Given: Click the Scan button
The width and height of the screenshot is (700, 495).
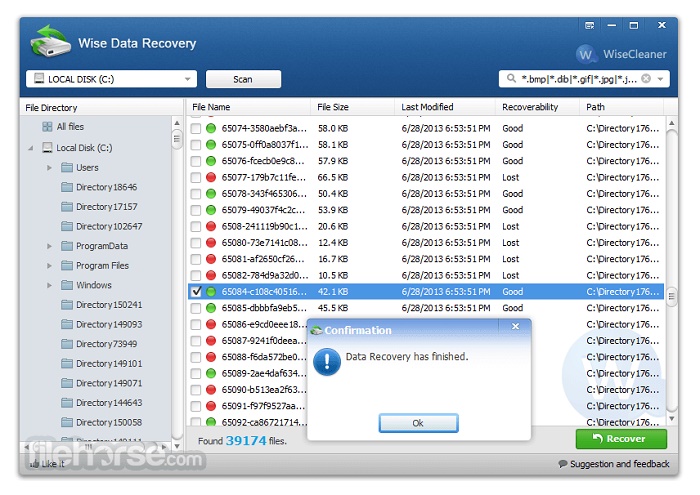Looking at the screenshot, I should (243, 79).
